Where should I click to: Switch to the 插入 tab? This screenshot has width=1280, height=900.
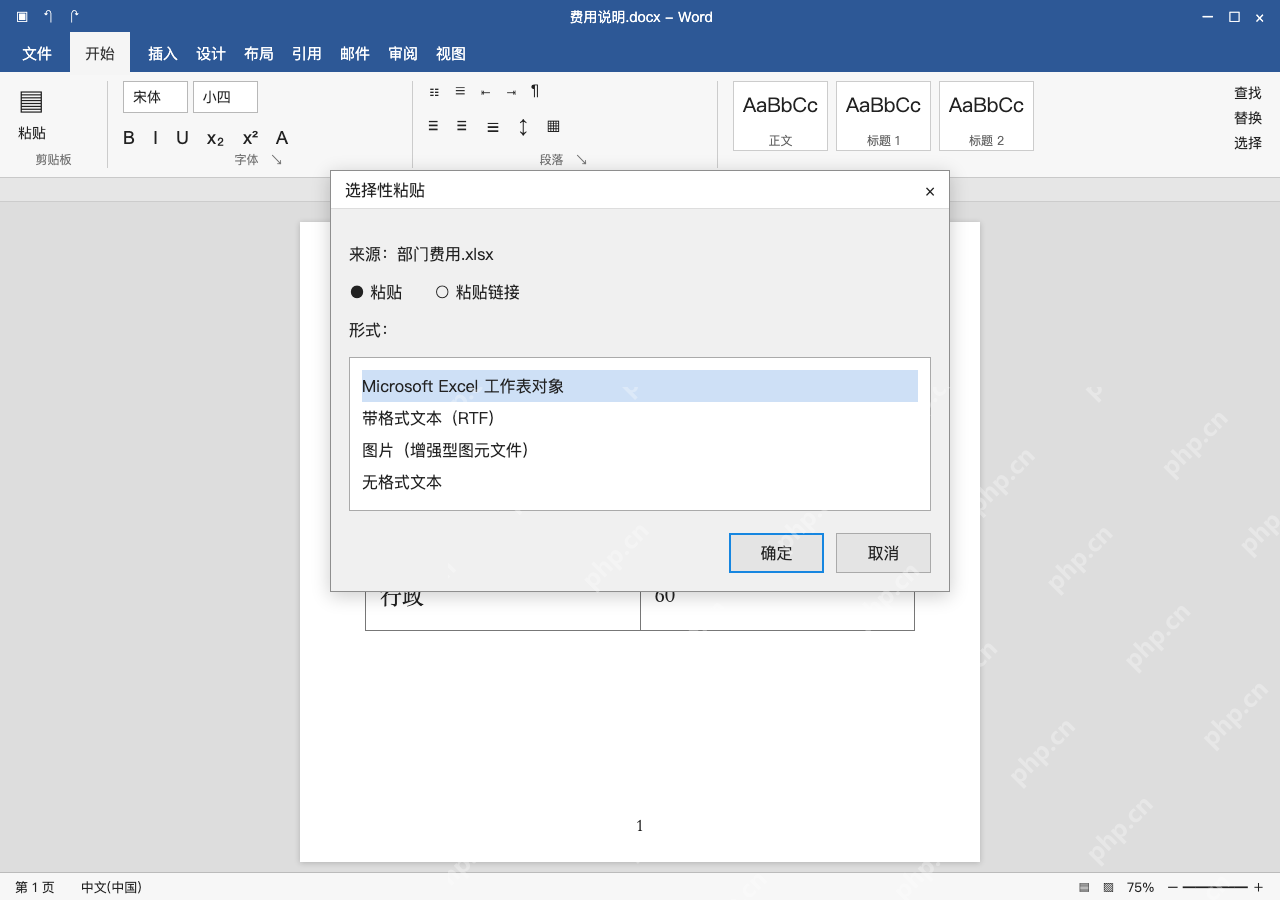click(163, 54)
